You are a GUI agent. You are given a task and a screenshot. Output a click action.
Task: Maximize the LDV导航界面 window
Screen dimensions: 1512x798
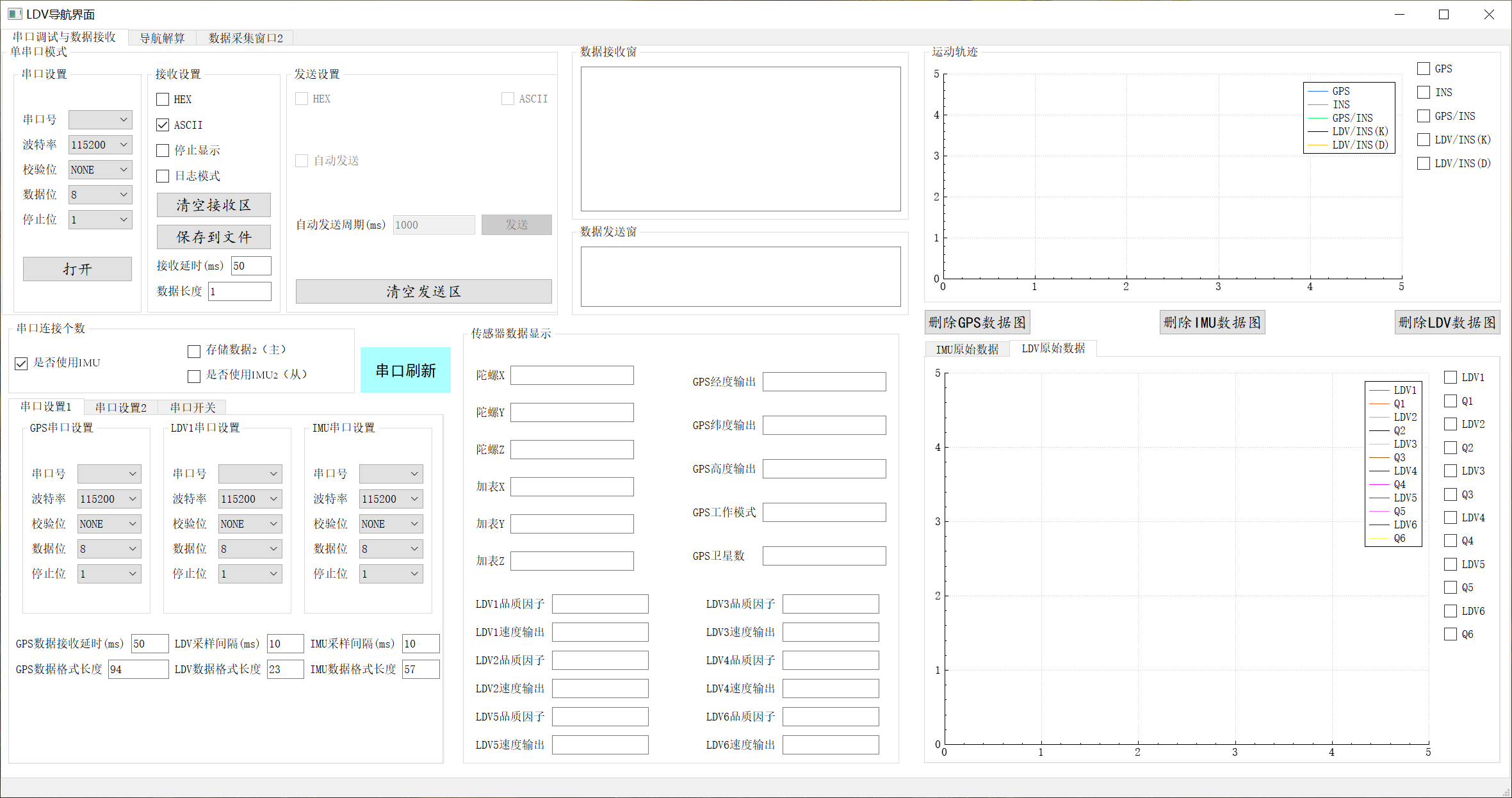[1443, 14]
